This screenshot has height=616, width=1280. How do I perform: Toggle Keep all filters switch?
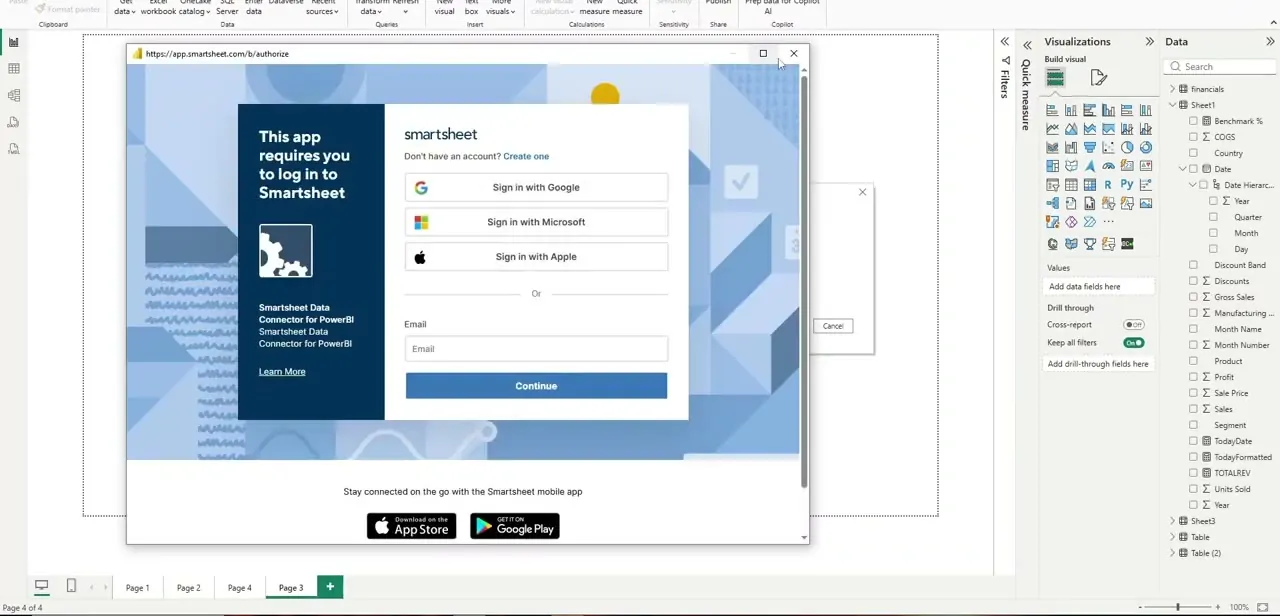(x=1134, y=343)
